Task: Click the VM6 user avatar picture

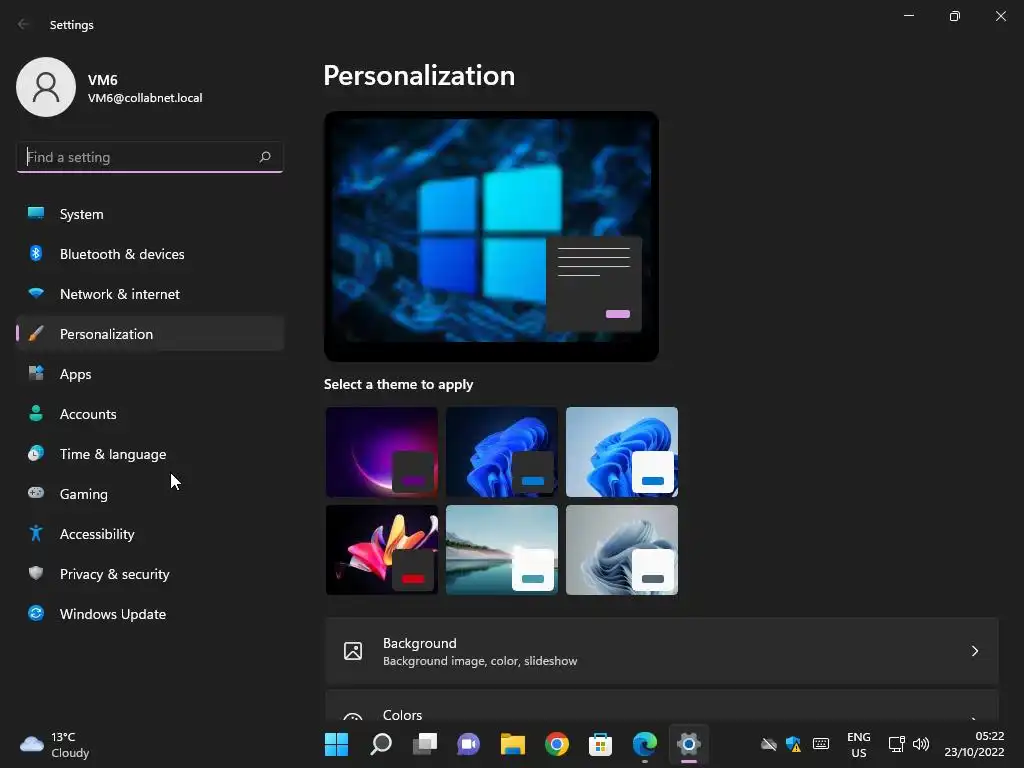Action: point(46,87)
